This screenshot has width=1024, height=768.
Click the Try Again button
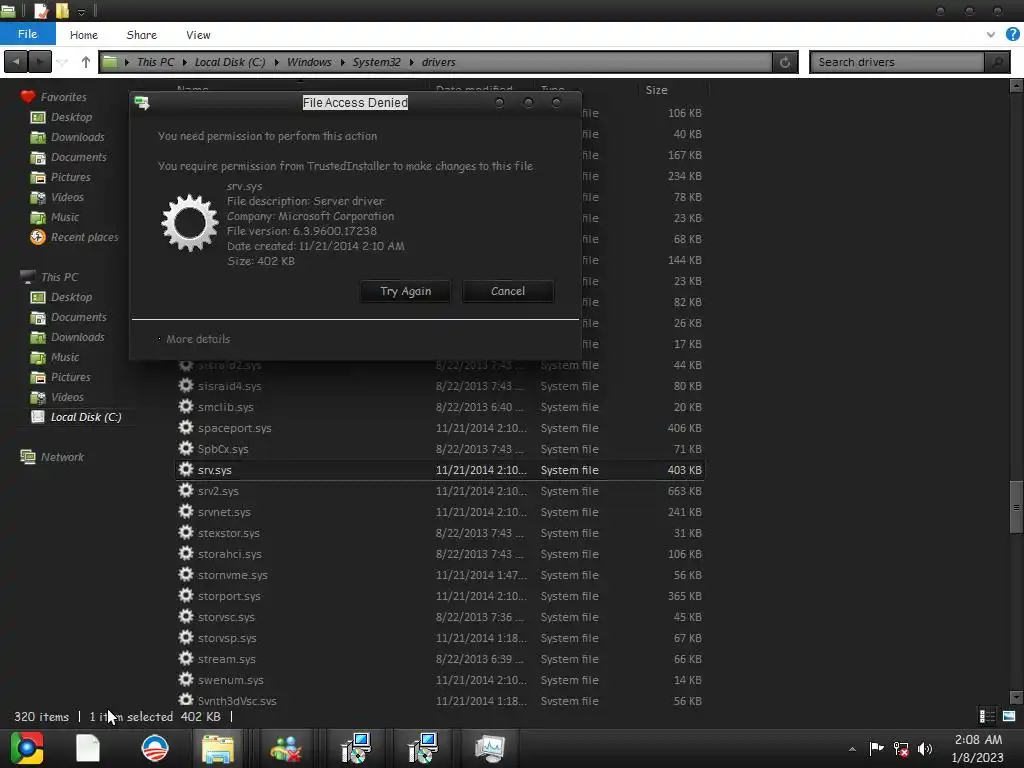click(x=405, y=291)
